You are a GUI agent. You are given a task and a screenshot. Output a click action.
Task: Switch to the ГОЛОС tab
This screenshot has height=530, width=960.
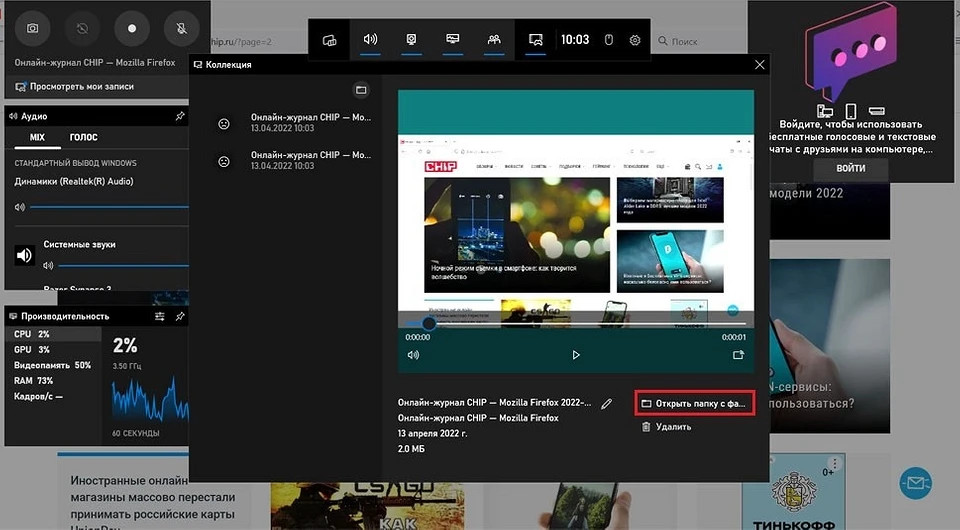click(x=83, y=137)
